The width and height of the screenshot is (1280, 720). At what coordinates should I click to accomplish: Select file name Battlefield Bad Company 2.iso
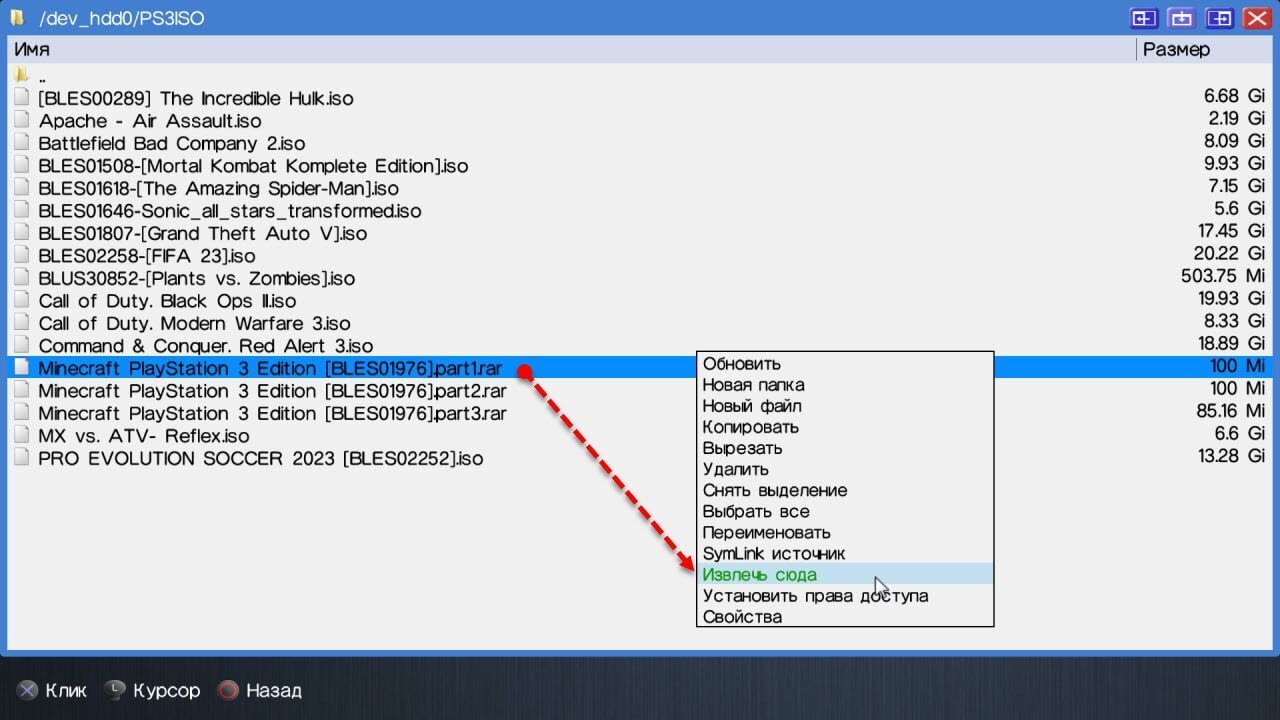point(172,143)
